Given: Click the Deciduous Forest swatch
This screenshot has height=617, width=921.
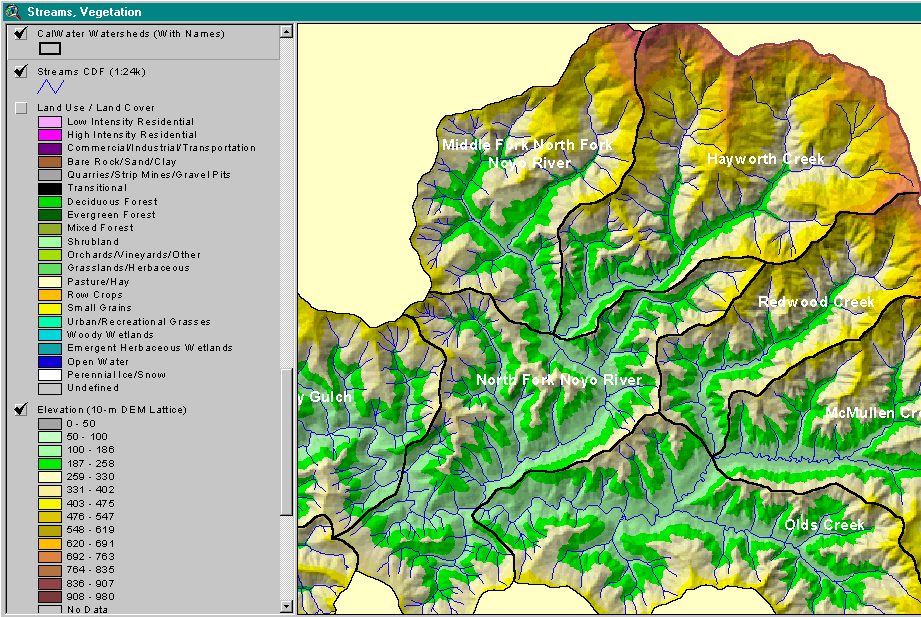Looking at the screenshot, I should [50, 202].
